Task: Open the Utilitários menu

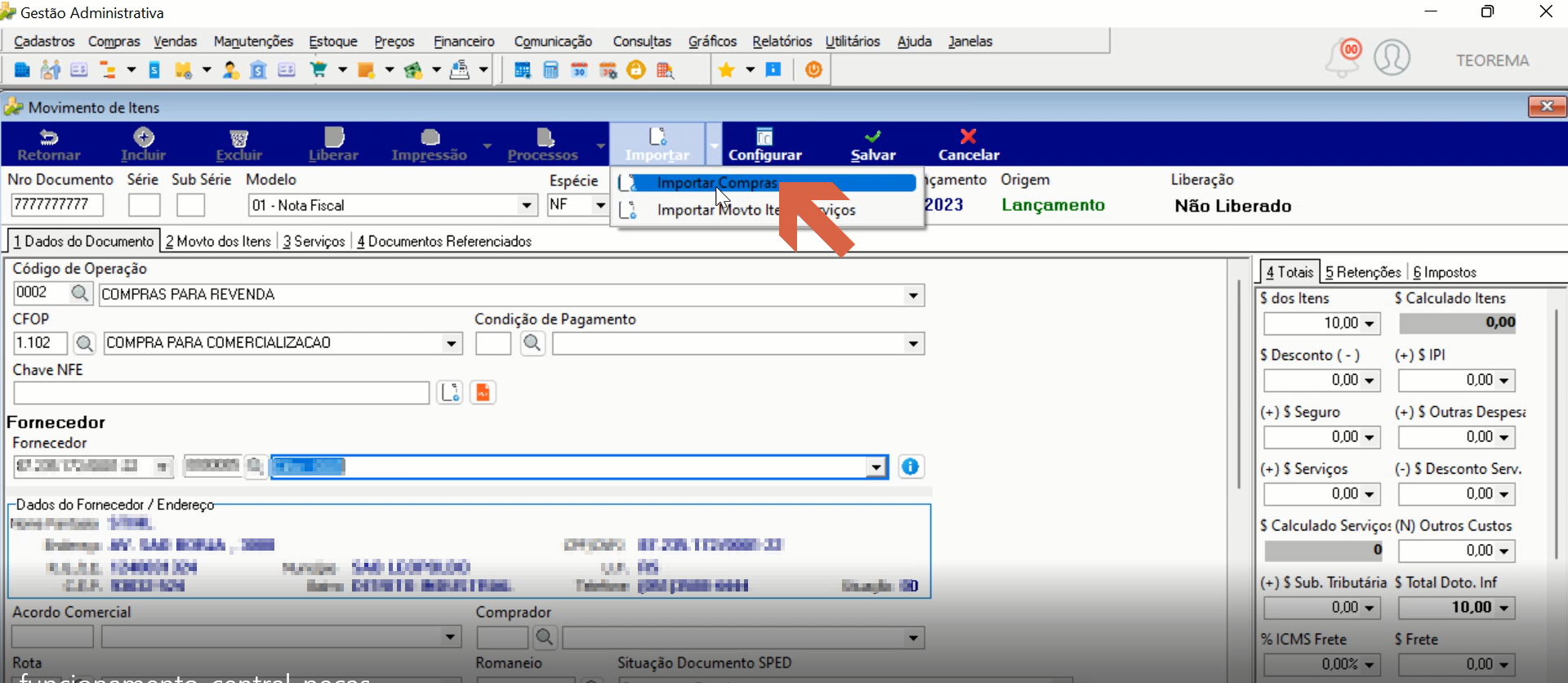Action: pyautogui.click(x=853, y=41)
